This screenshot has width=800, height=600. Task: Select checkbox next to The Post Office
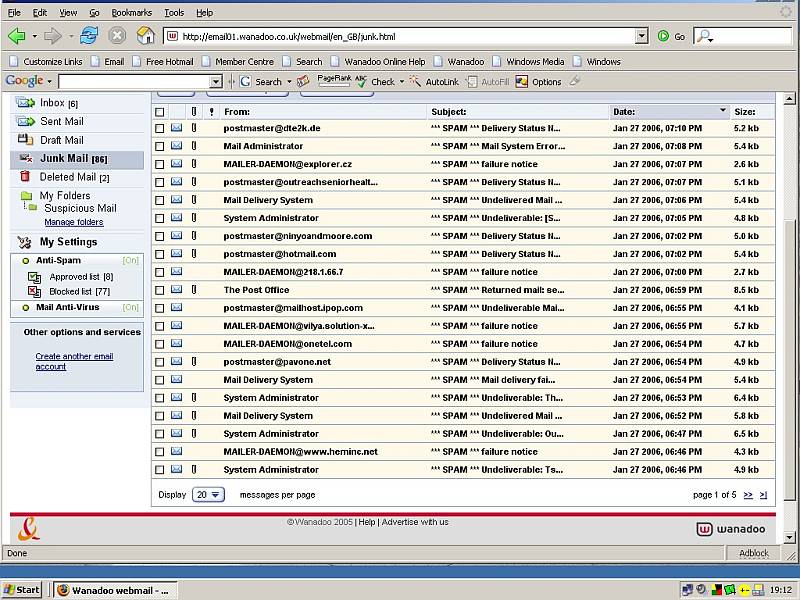(160, 290)
